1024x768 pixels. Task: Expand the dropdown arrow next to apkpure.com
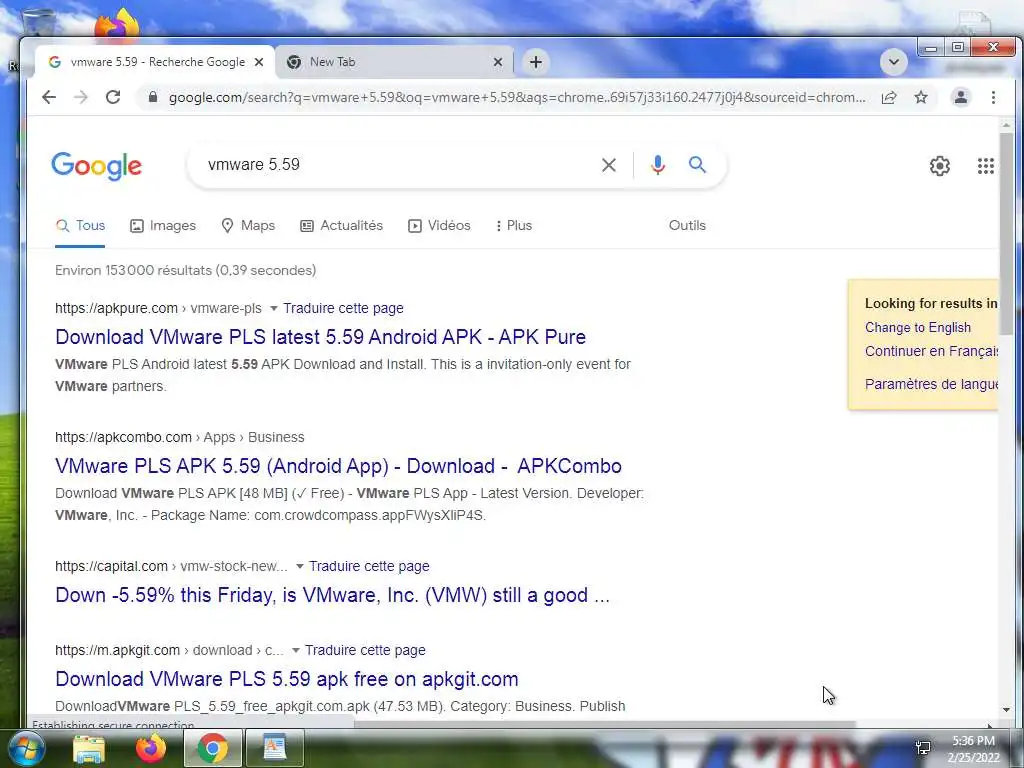(274, 308)
